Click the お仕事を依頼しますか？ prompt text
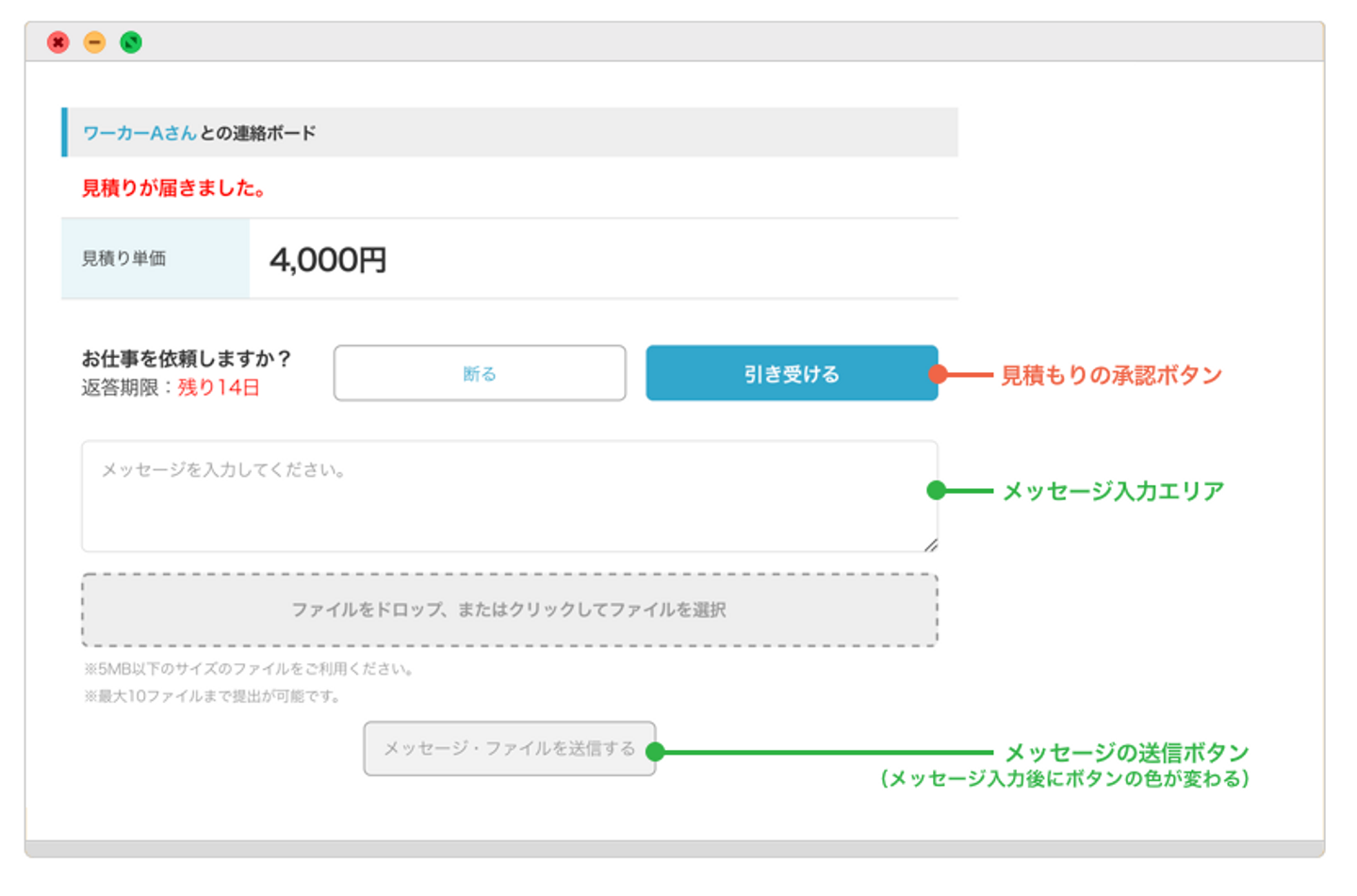This screenshot has height=896, width=1357. click(x=186, y=358)
